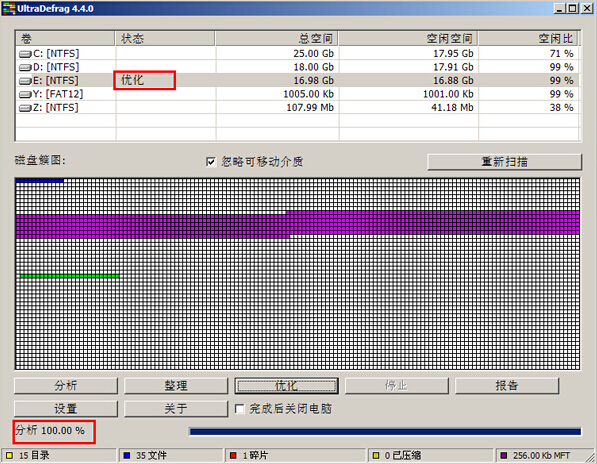
Task: Sort by 空闲空间 column header
Action: 408,38
